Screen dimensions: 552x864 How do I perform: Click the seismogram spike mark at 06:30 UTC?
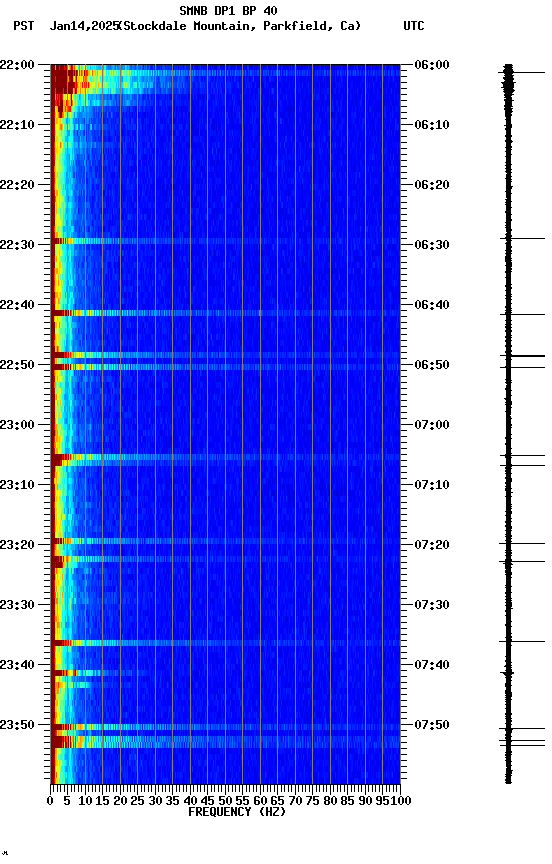coord(522,239)
